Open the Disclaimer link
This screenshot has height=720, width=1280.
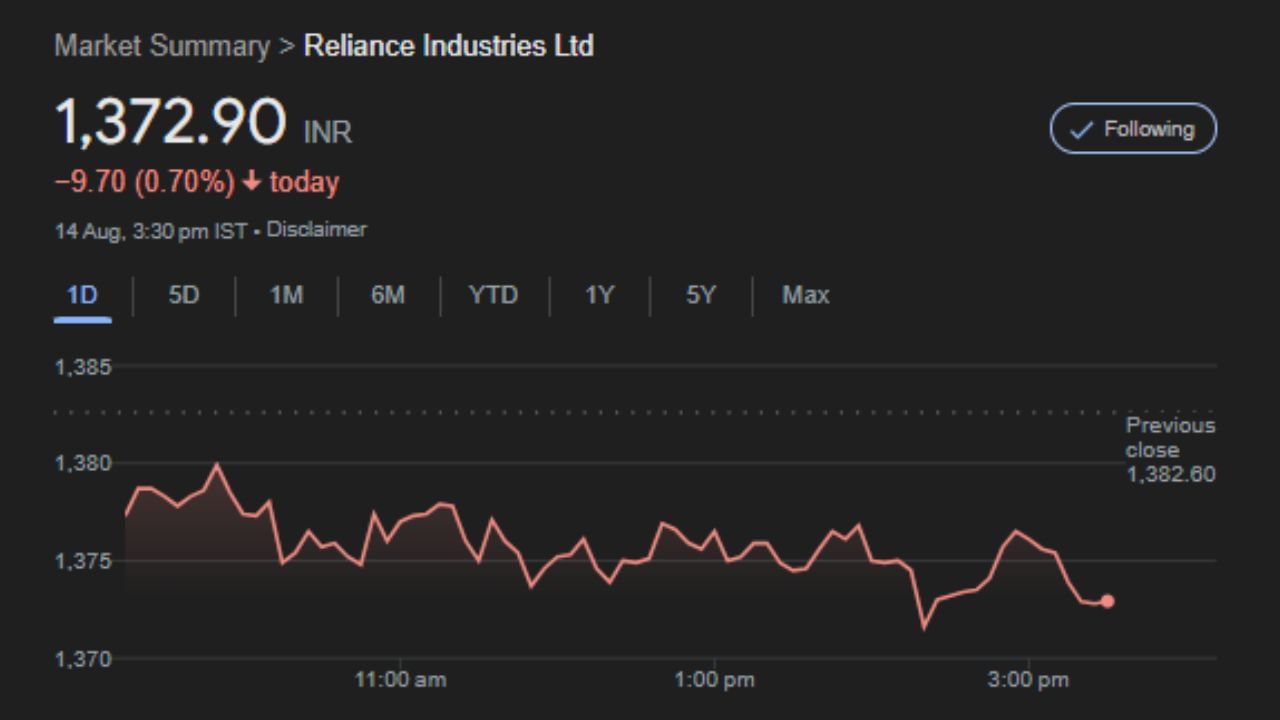pyautogui.click(x=316, y=230)
